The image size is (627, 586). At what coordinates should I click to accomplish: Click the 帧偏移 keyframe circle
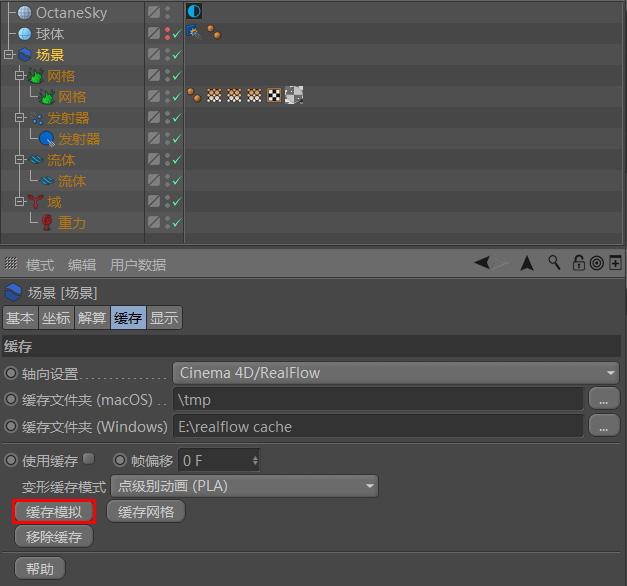pos(120,460)
